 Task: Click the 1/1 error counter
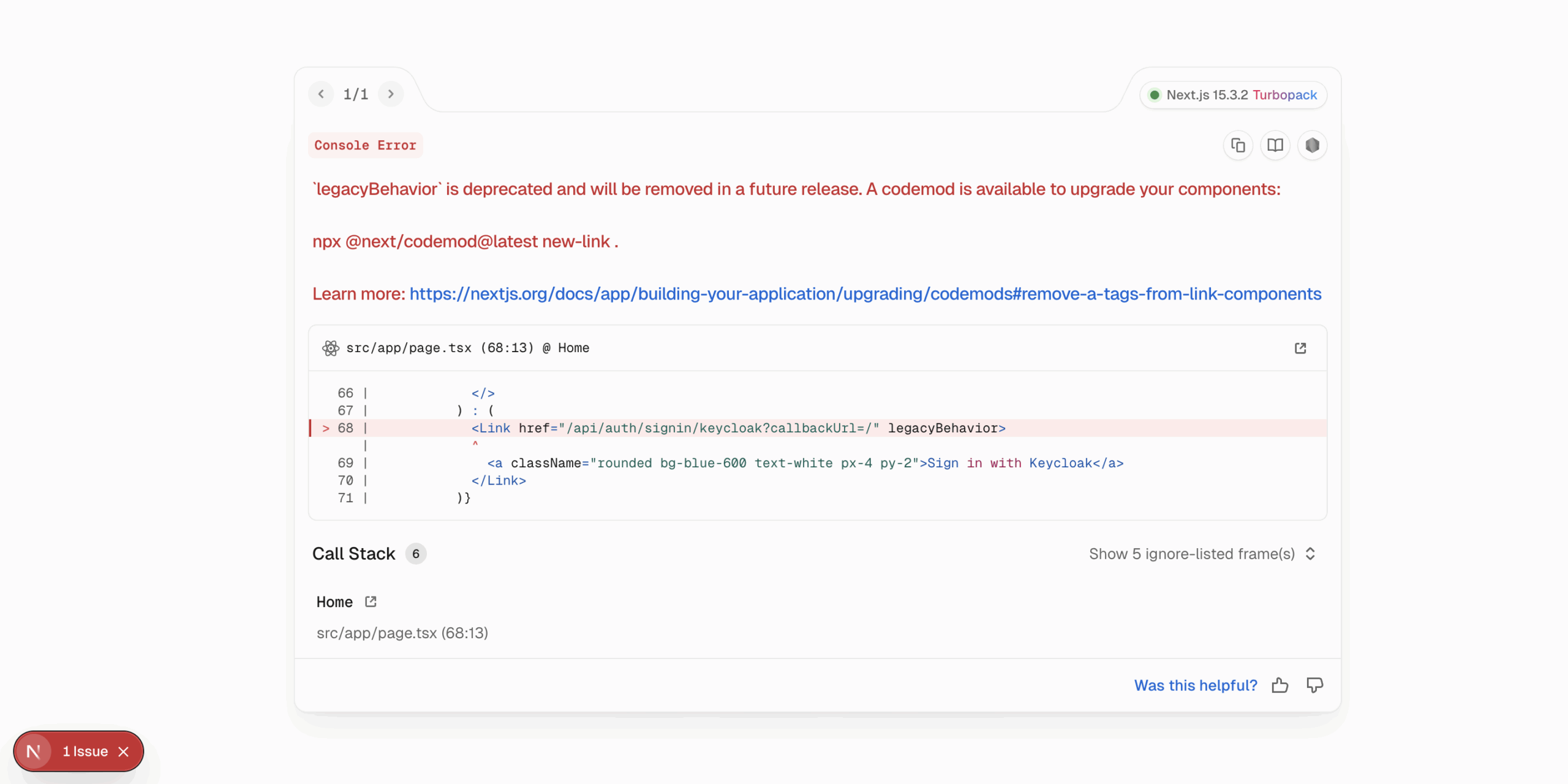pos(356,94)
